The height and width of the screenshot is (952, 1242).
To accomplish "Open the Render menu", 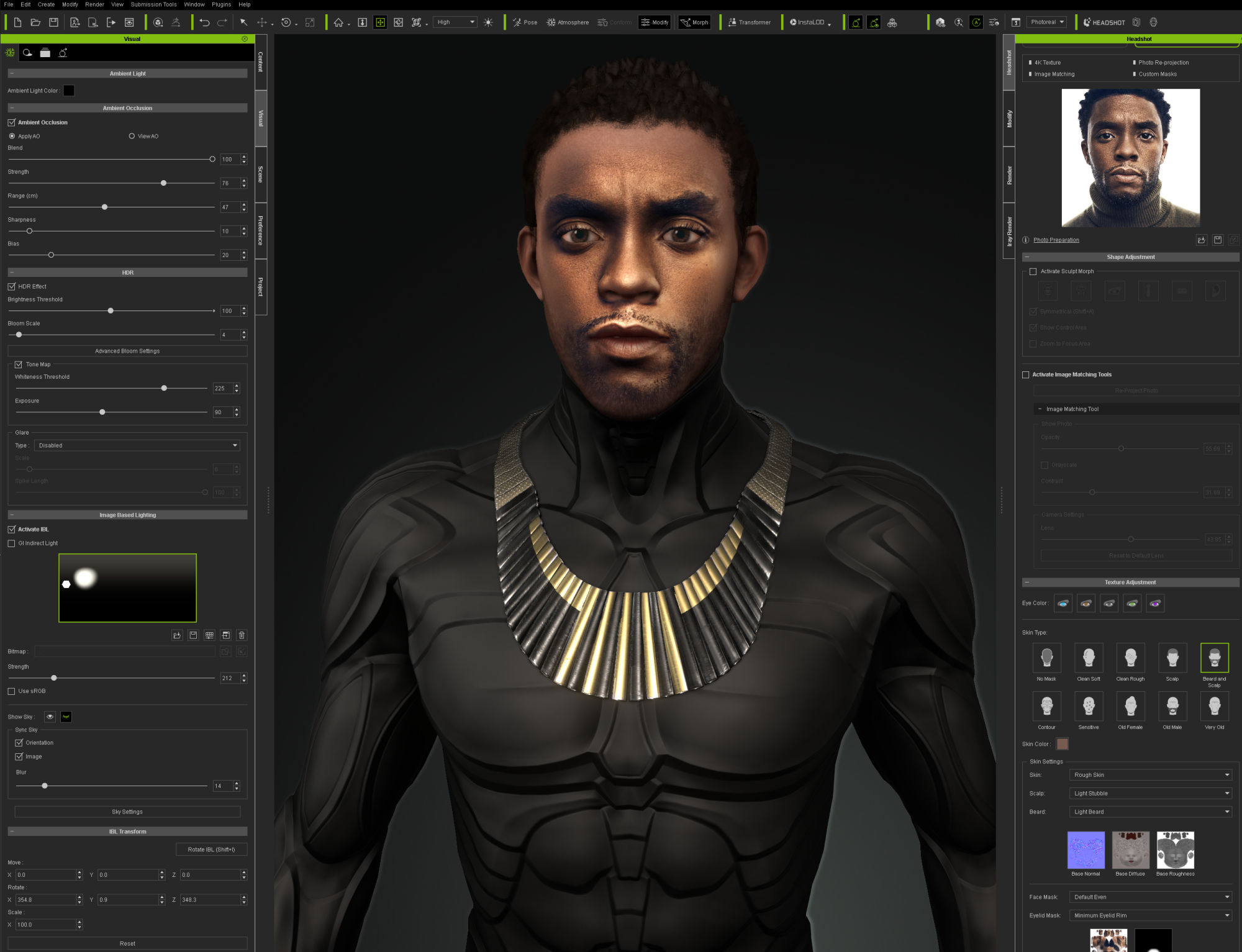I will pyautogui.click(x=94, y=4).
